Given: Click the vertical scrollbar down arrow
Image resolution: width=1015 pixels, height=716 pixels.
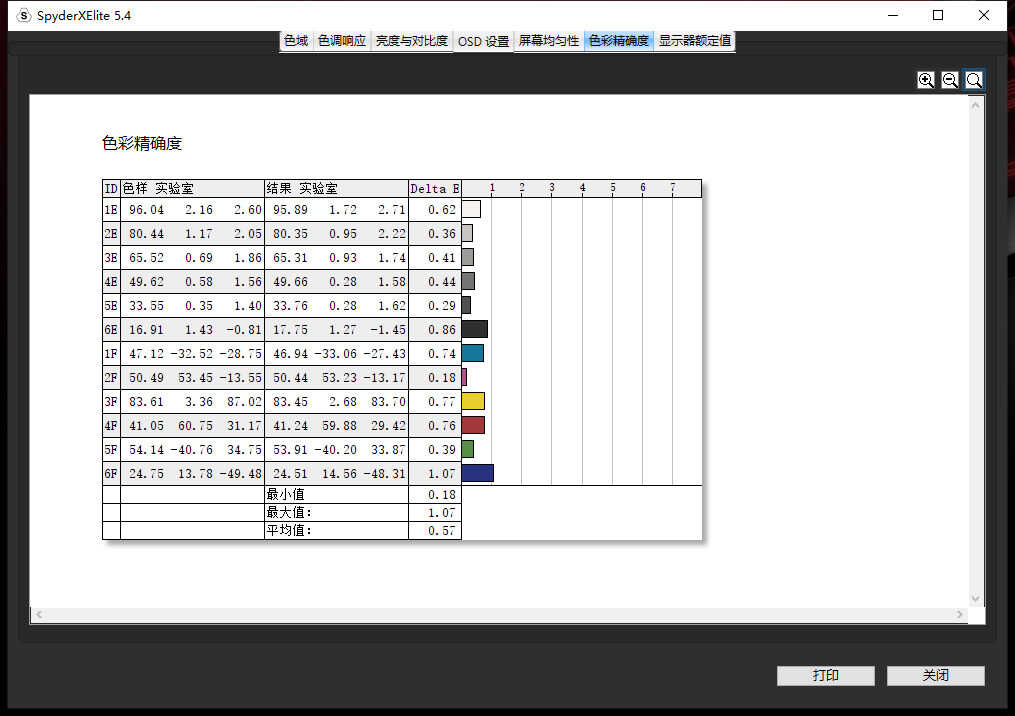Looking at the screenshot, I should (x=976, y=599).
